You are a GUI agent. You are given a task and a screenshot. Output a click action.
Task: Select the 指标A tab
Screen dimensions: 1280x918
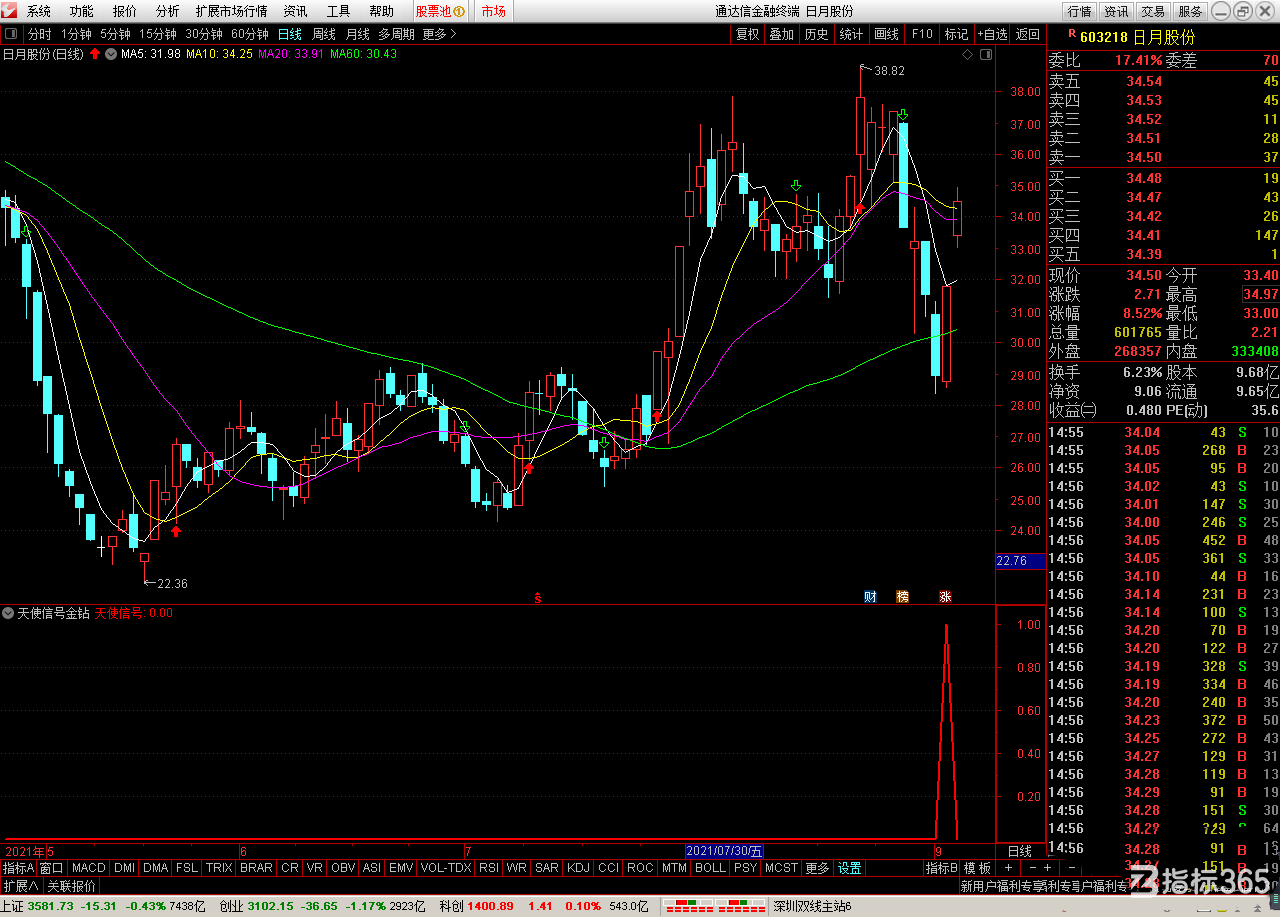click(x=18, y=868)
